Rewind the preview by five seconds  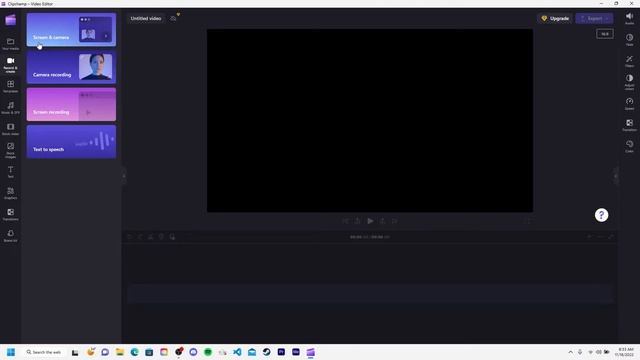pyautogui.click(x=358, y=221)
